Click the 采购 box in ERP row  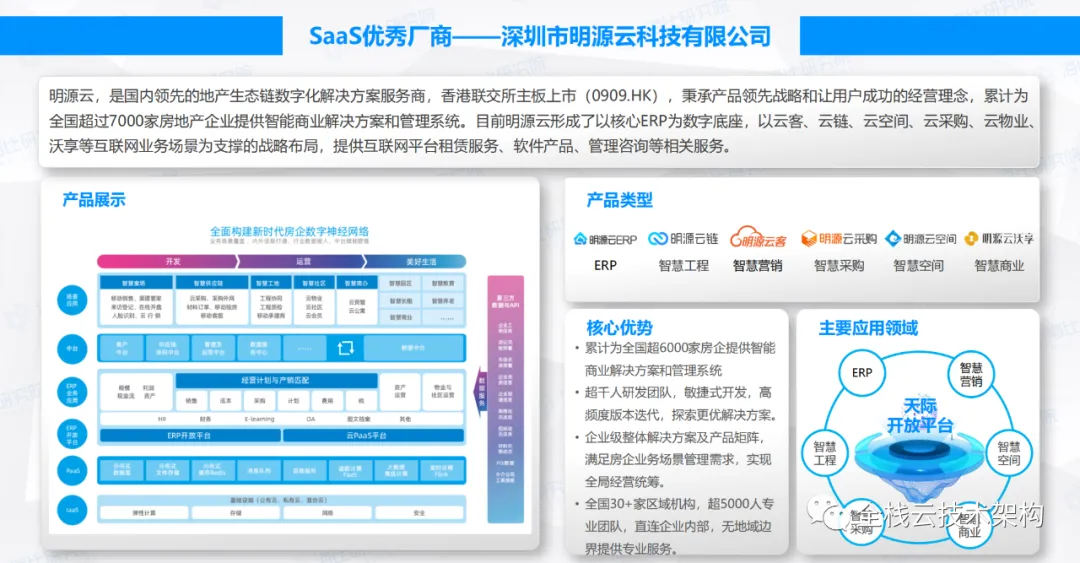(259, 400)
